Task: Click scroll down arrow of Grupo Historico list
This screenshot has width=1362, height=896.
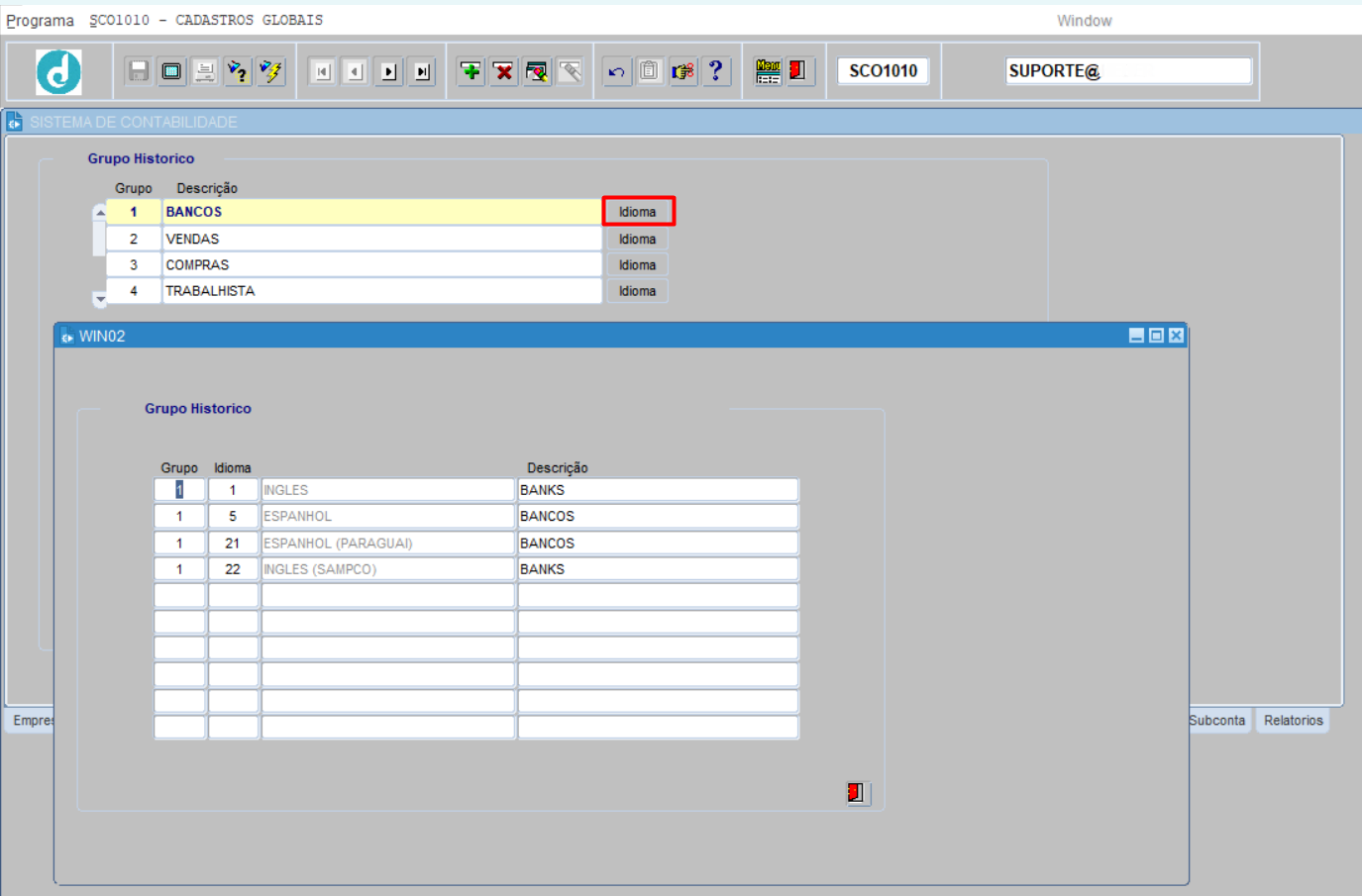Action: click(100, 298)
